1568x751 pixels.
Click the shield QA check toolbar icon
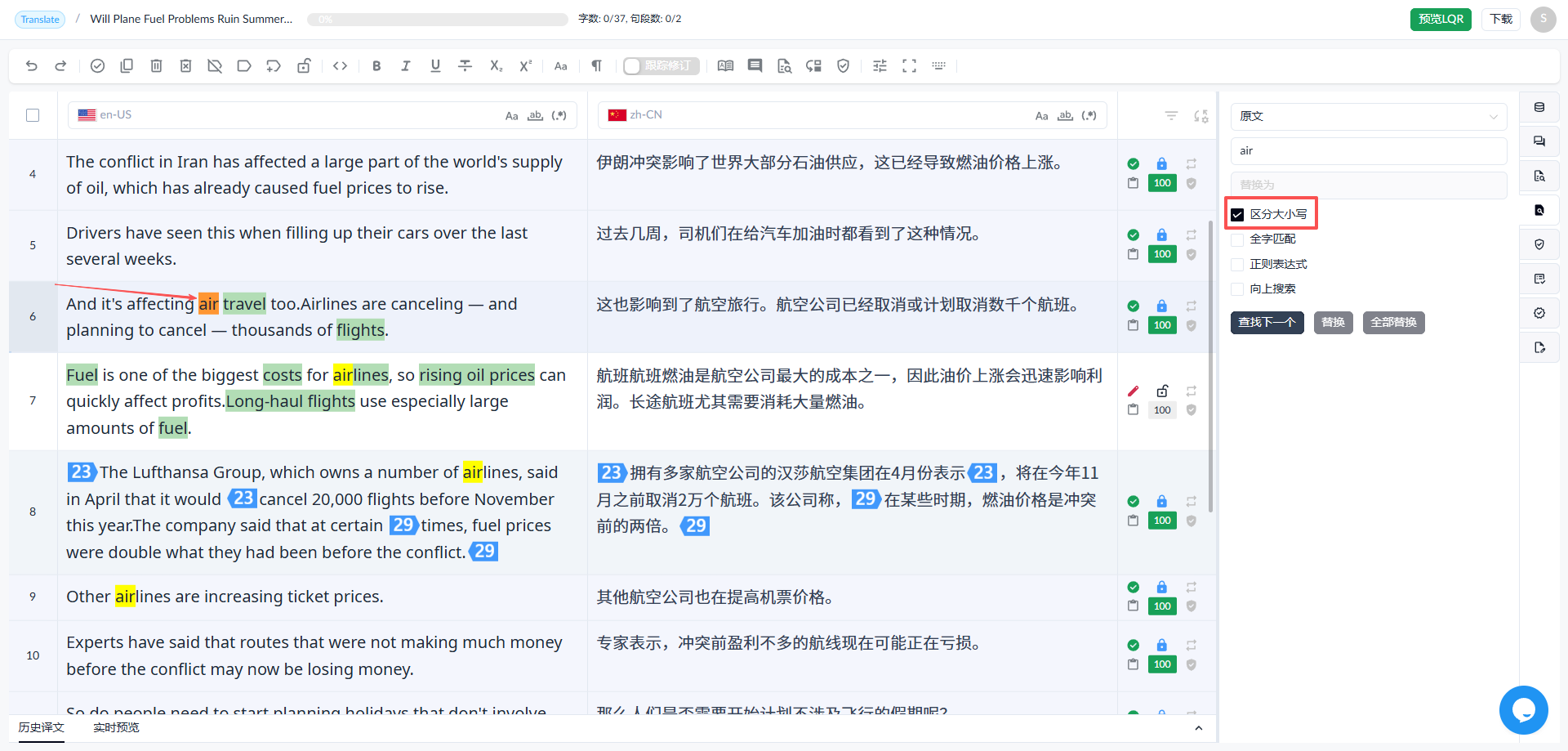tap(844, 66)
